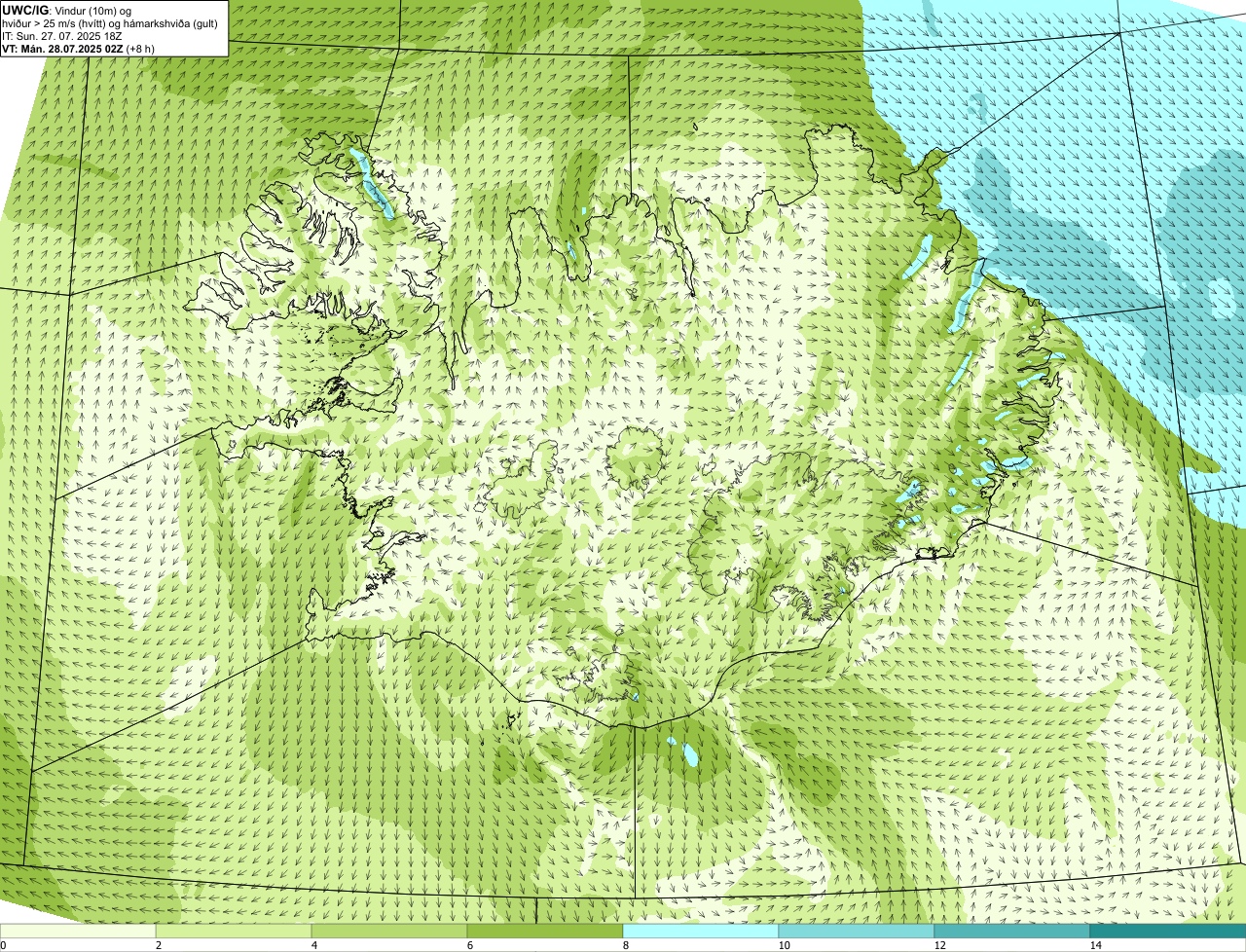Click the legend scale label "12"
The width and height of the screenshot is (1246, 952).
[939, 945]
